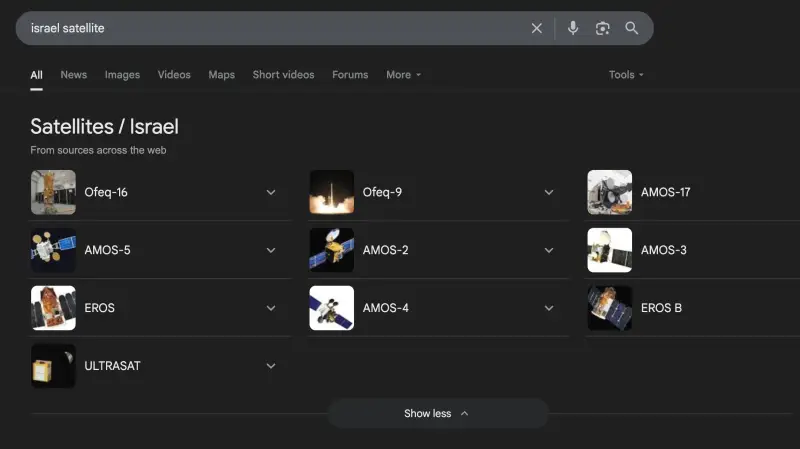This screenshot has height=449, width=800.
Task: Select the Ofeq-16 label
Action: 106,192
